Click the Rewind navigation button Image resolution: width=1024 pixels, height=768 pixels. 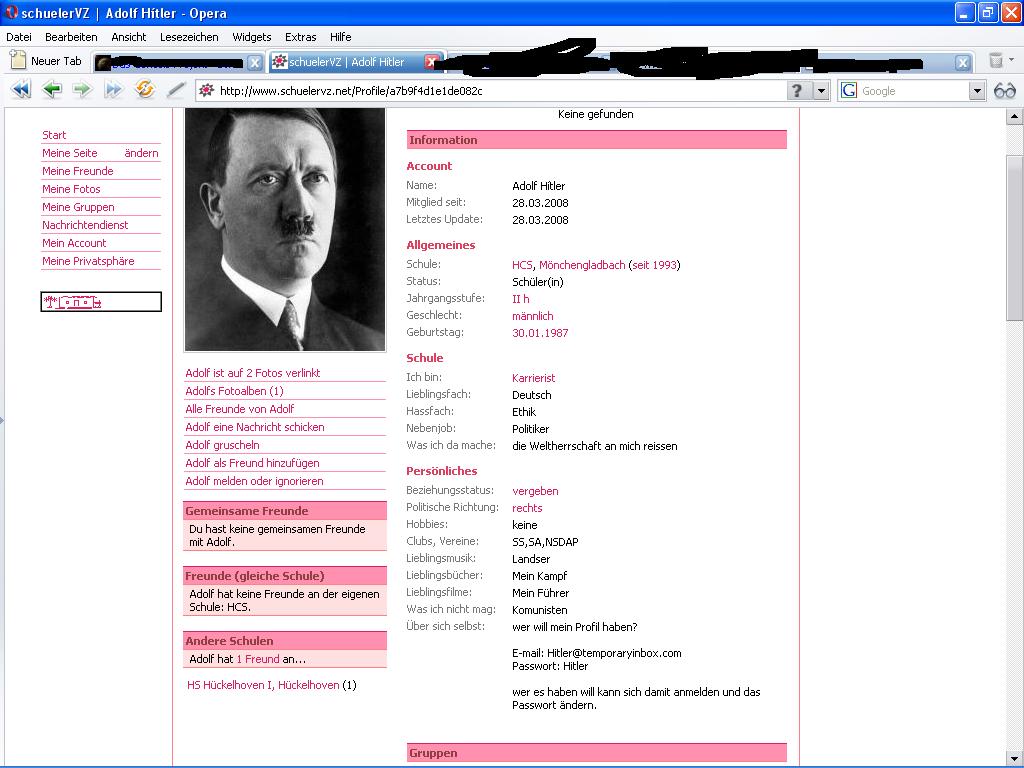(21, 90)
